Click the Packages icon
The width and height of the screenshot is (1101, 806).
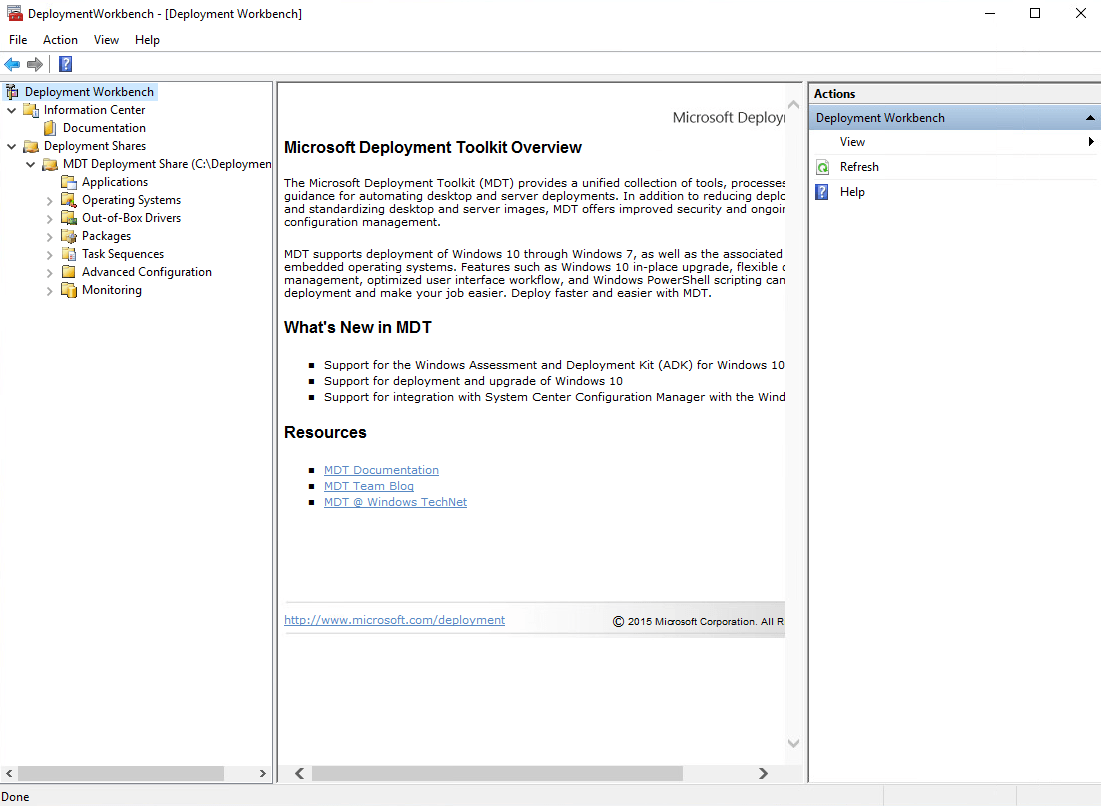coord(70,236)
